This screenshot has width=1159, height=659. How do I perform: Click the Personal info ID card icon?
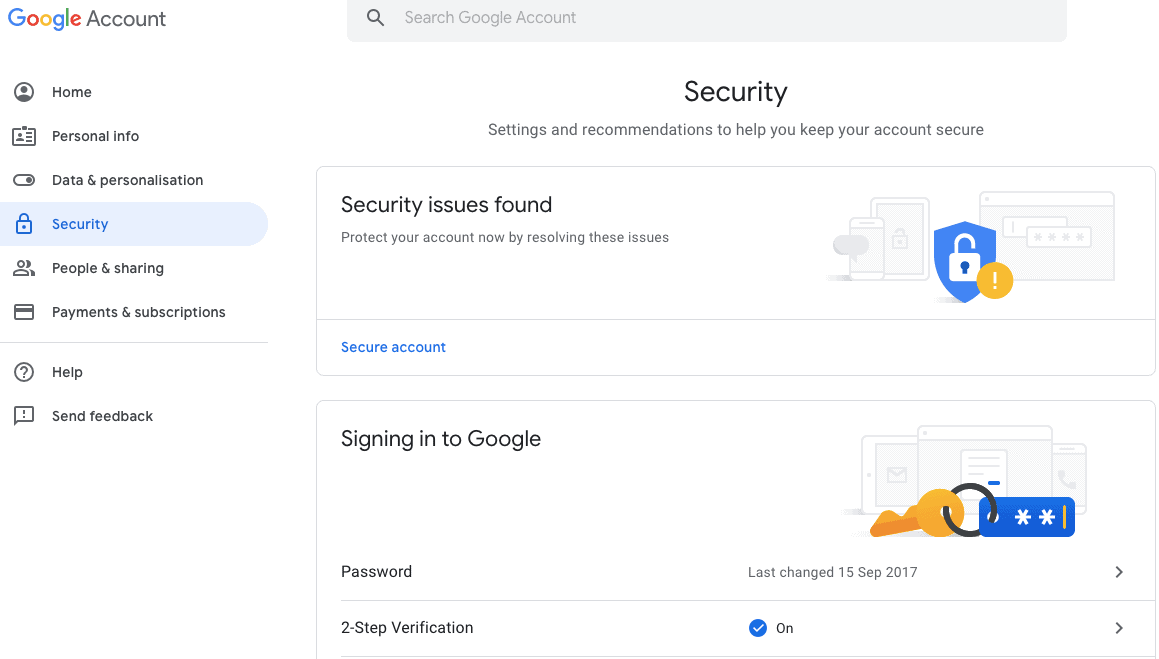pyautogui.click(x=24, y=136)
